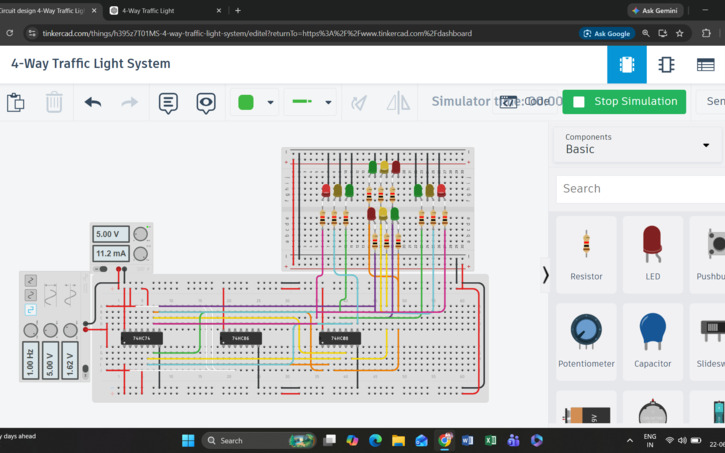
Task: Undo the last action
Action: [93, 102]
